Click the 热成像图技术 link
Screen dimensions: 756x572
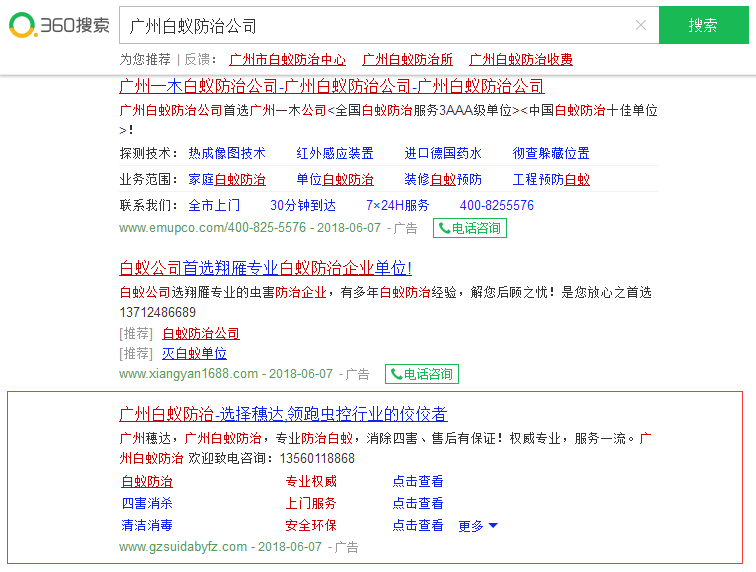(x=227, y=153)
